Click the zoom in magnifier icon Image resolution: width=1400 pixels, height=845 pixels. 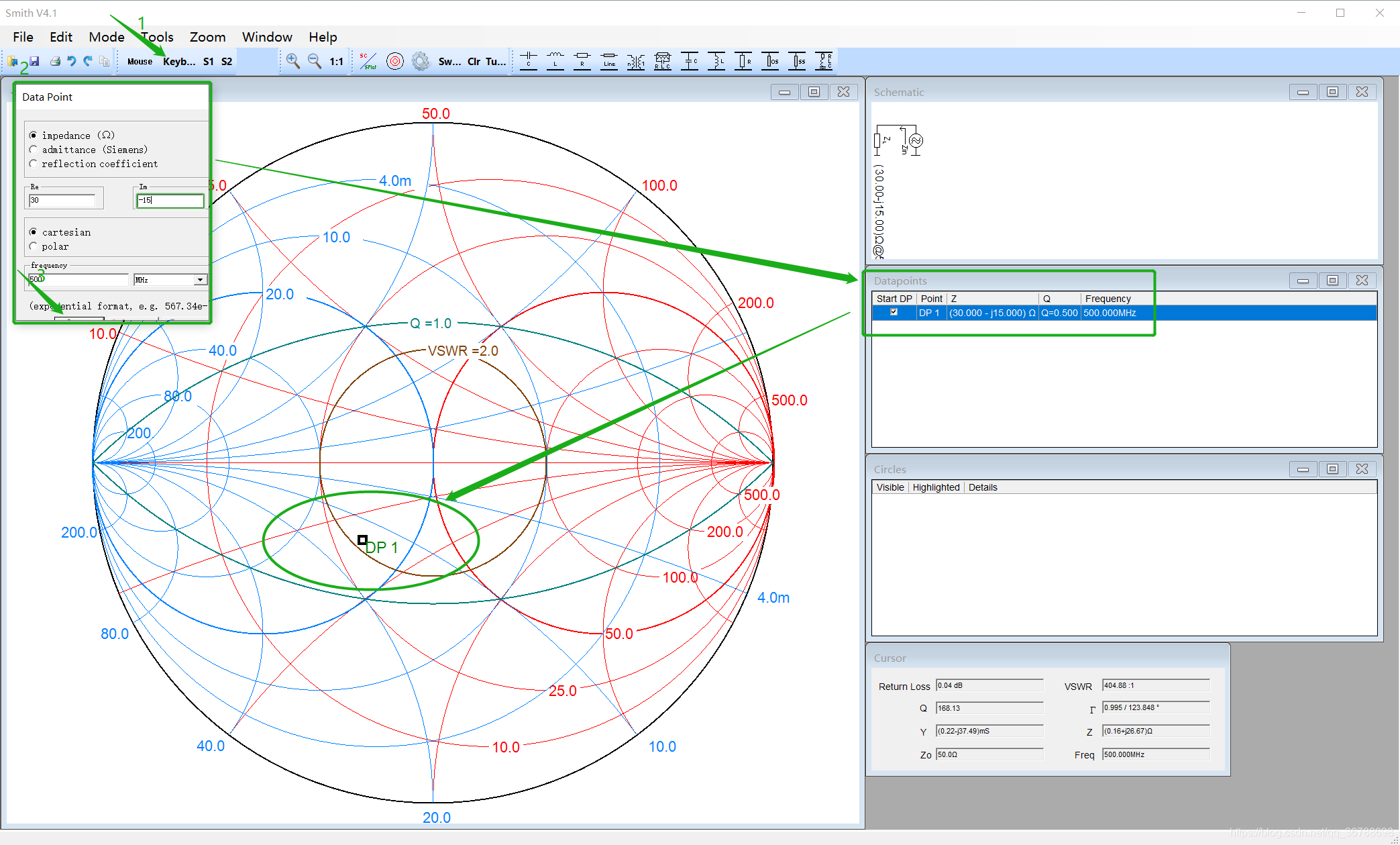293,61
